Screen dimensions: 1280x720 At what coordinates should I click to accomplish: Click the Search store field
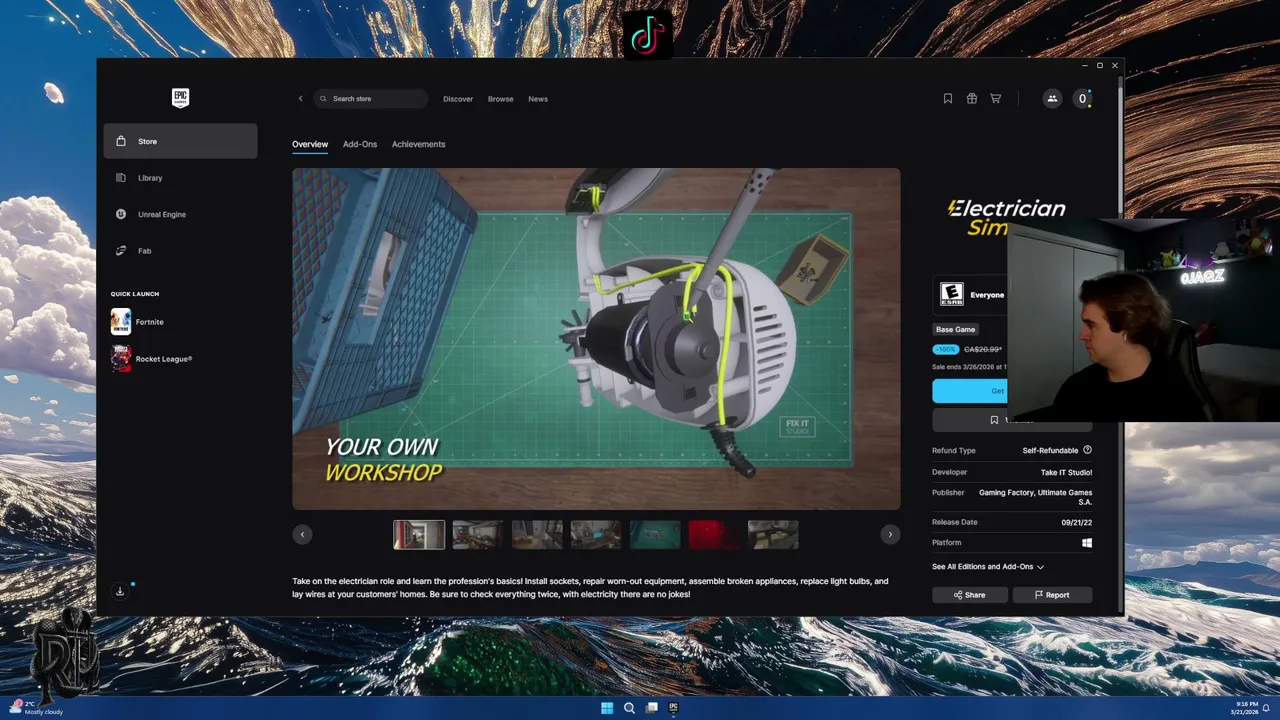(x=371, y=99)
